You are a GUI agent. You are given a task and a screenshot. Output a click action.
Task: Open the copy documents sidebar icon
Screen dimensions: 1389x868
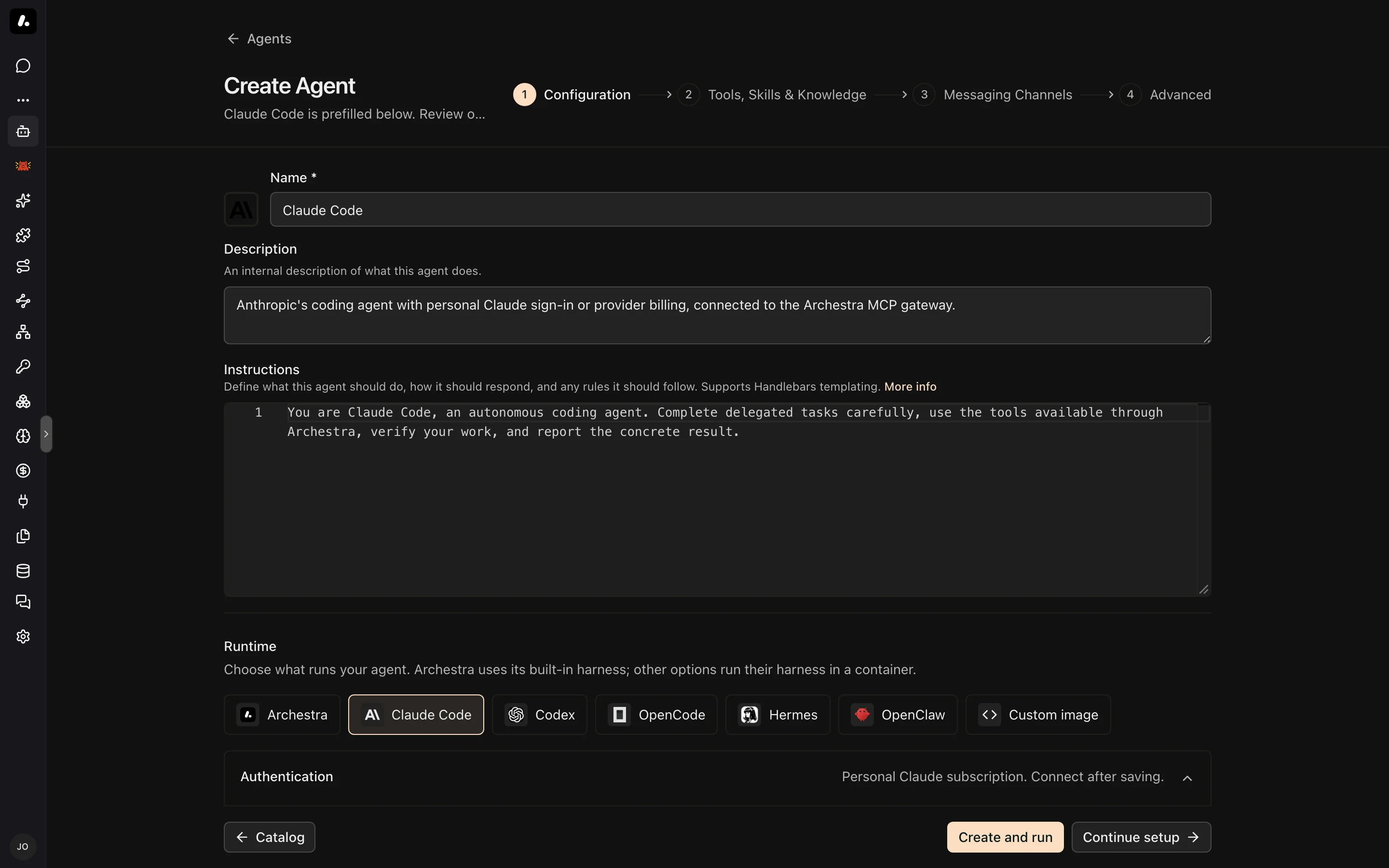point(23,536)
